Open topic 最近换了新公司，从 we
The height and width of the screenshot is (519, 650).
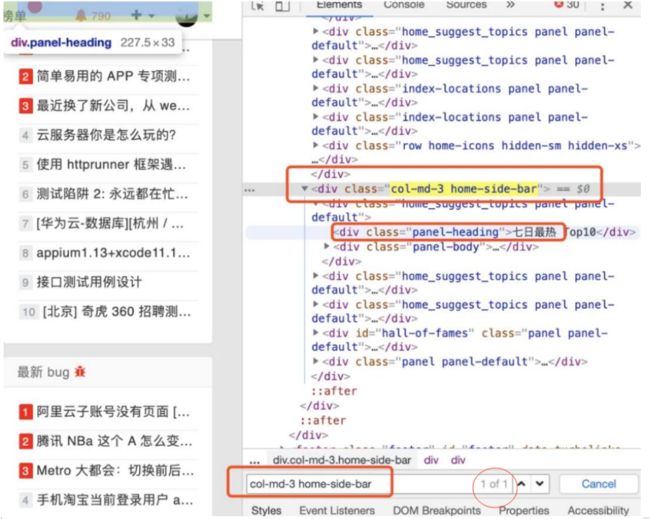click(x=113, y=106)
